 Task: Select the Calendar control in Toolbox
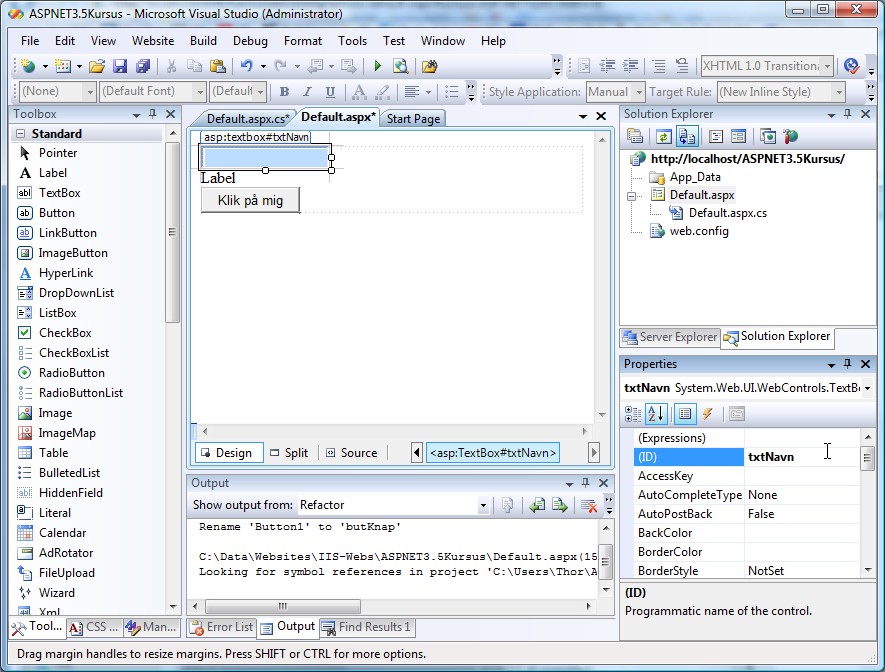[x=62, y=533]
